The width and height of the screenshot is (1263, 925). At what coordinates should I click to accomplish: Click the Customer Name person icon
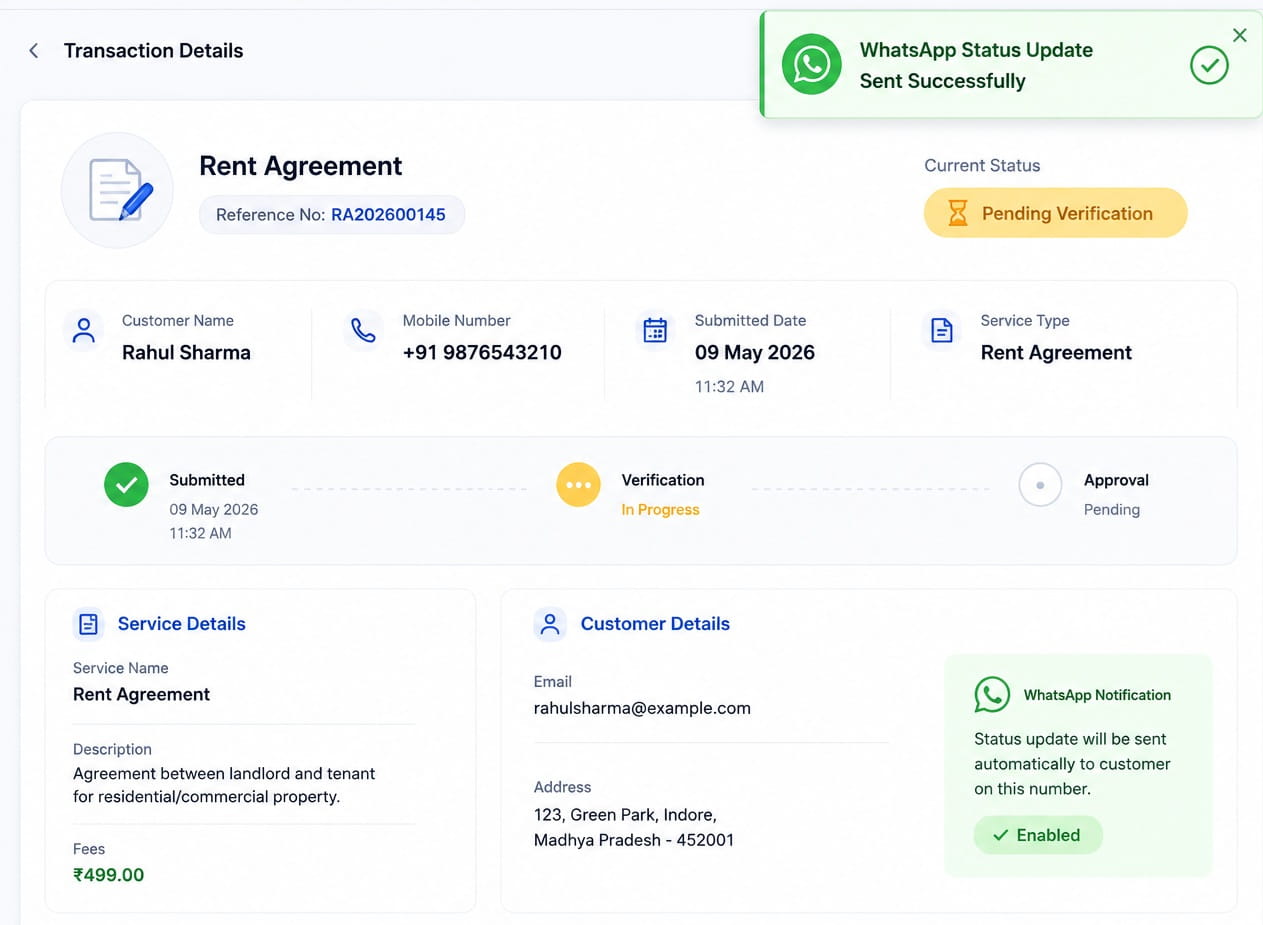[x=84, y=330]
